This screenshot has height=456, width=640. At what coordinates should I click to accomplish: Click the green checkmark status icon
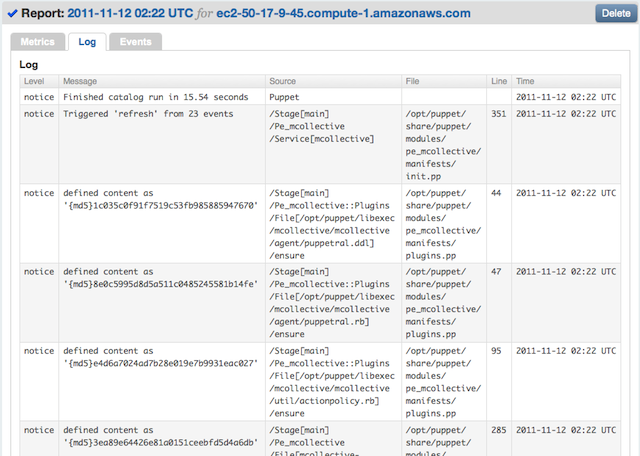coord(11,13)
